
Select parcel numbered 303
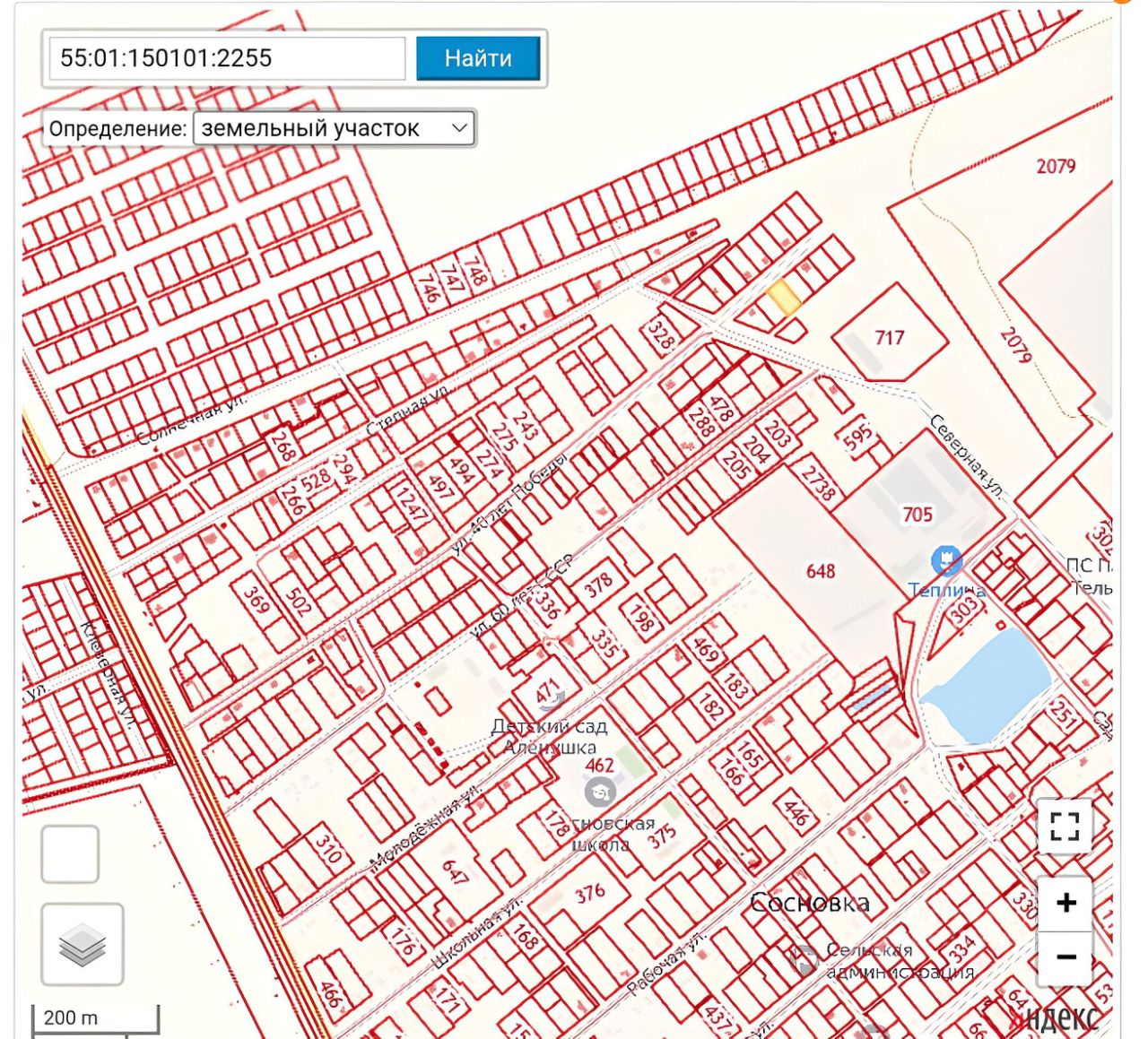(964, 612)
